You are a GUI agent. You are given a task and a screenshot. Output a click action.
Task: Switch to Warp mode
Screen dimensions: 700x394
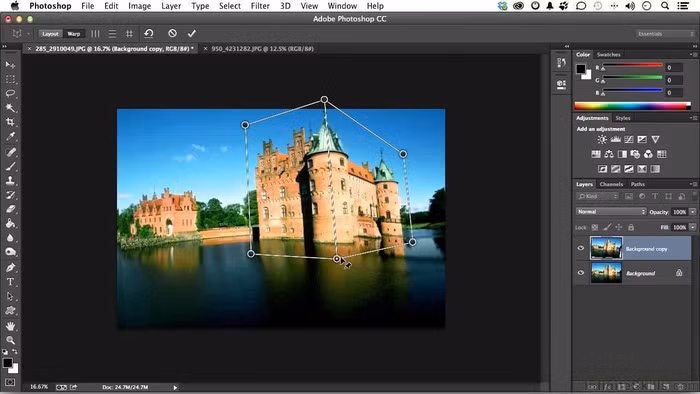pos(74,34)
